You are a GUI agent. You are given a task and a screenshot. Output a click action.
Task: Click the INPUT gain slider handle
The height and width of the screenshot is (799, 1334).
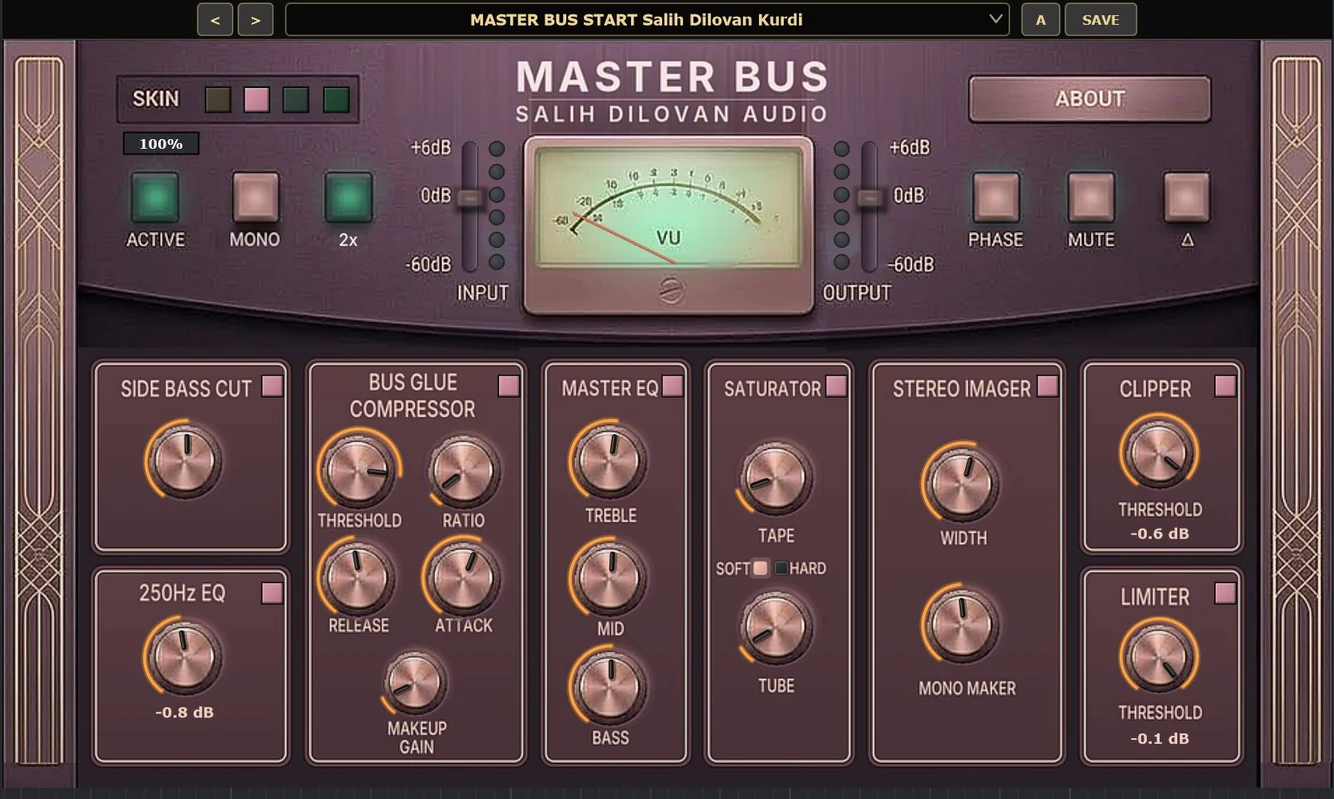pos(469,198)
